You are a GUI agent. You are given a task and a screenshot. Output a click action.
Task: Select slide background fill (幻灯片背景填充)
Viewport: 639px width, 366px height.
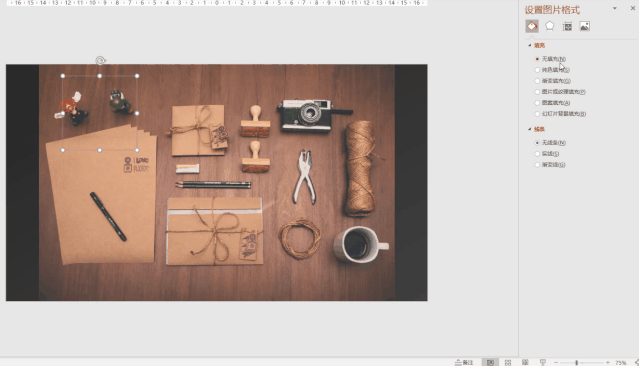(560, 114)
